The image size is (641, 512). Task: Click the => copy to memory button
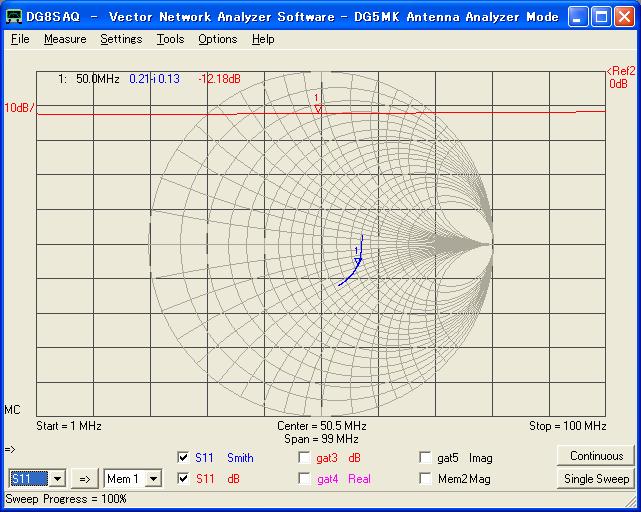[x=85, y=479]
